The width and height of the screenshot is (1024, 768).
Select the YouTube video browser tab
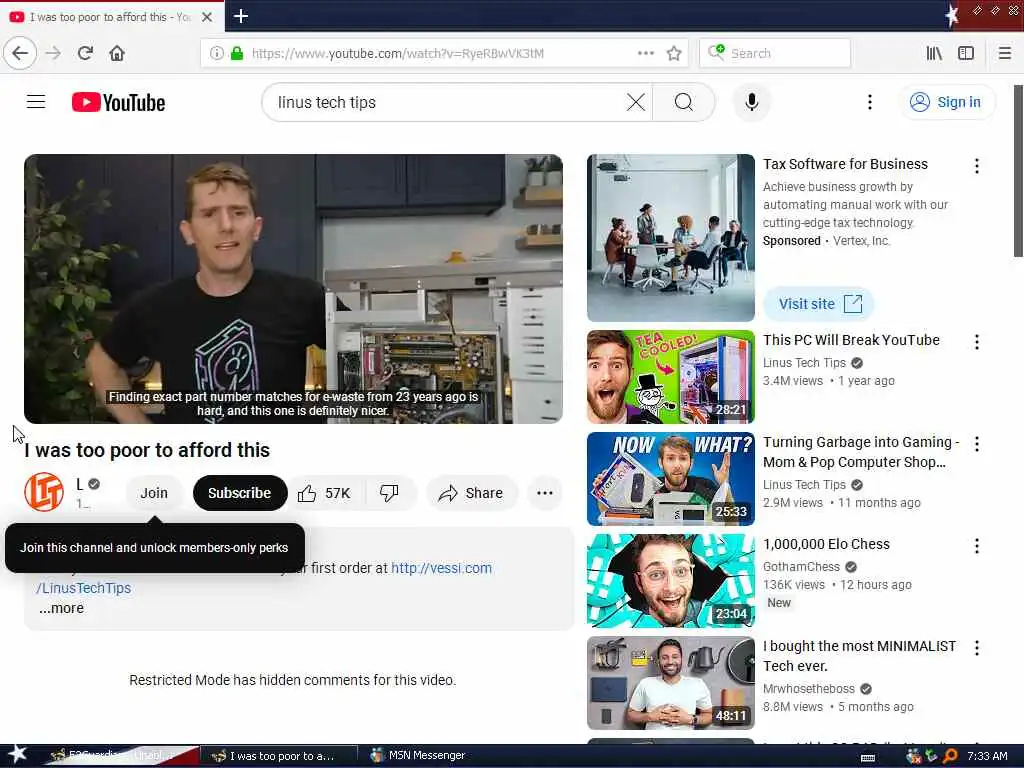[x=112, y=17]
